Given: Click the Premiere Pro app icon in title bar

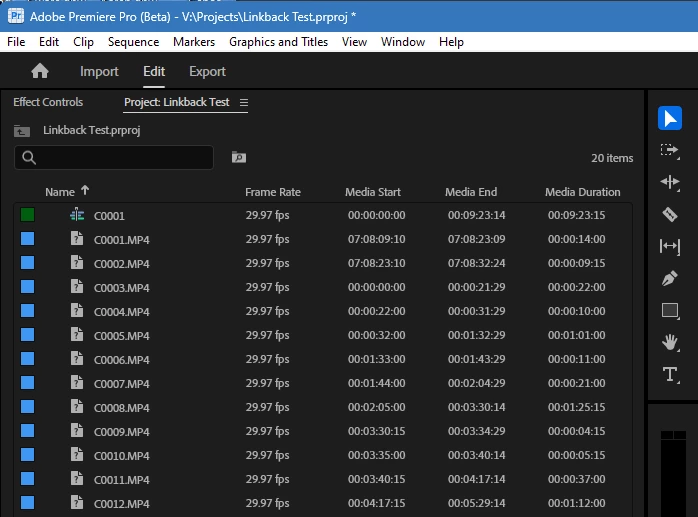Looking at the screenshot, I should coord(16,16).
